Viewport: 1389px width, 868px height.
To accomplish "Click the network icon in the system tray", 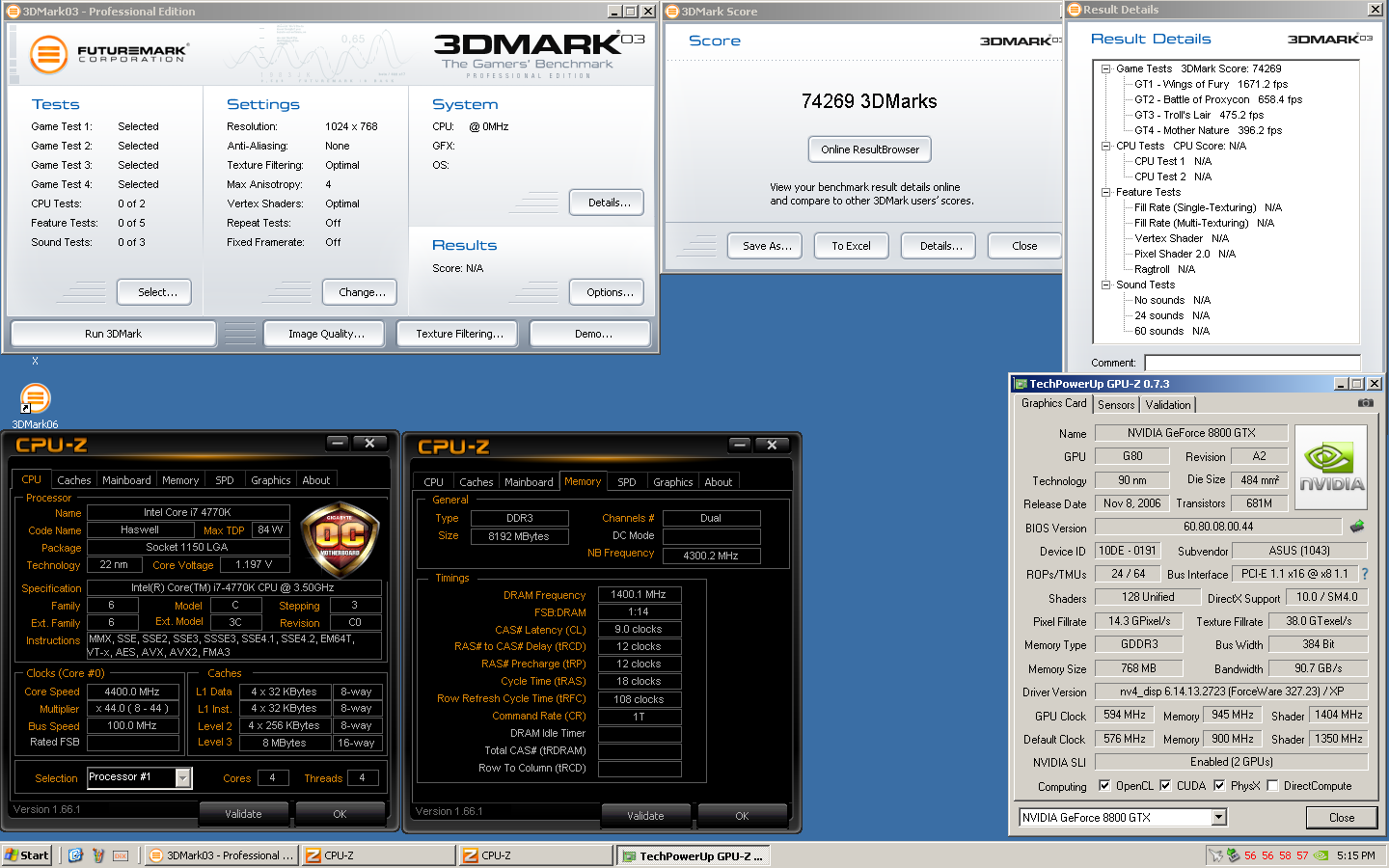I will (1216, 855).
